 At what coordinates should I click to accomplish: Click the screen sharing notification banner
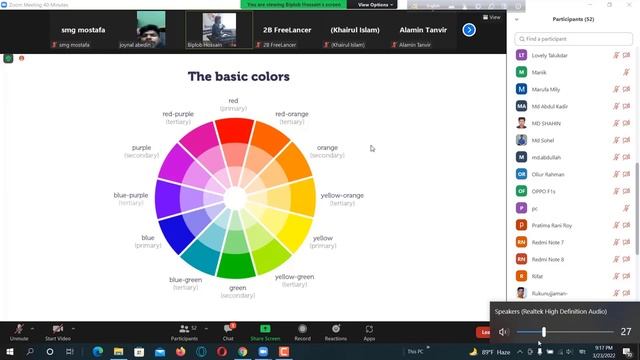[293, 4]
